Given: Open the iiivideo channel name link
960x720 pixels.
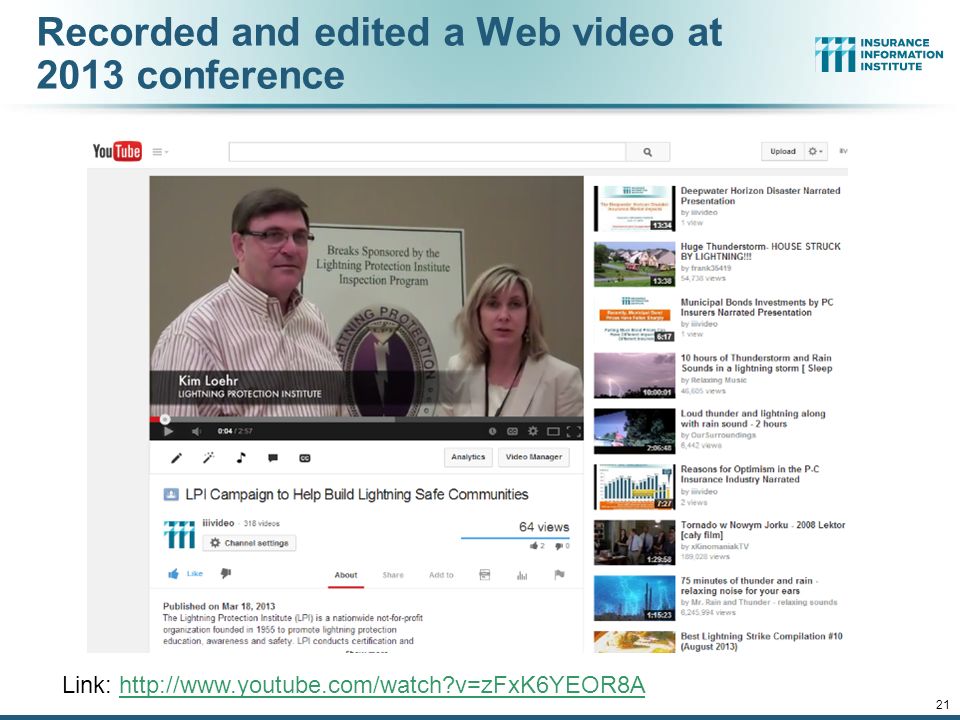Looking at the screenshot, I should click(218, 523).
